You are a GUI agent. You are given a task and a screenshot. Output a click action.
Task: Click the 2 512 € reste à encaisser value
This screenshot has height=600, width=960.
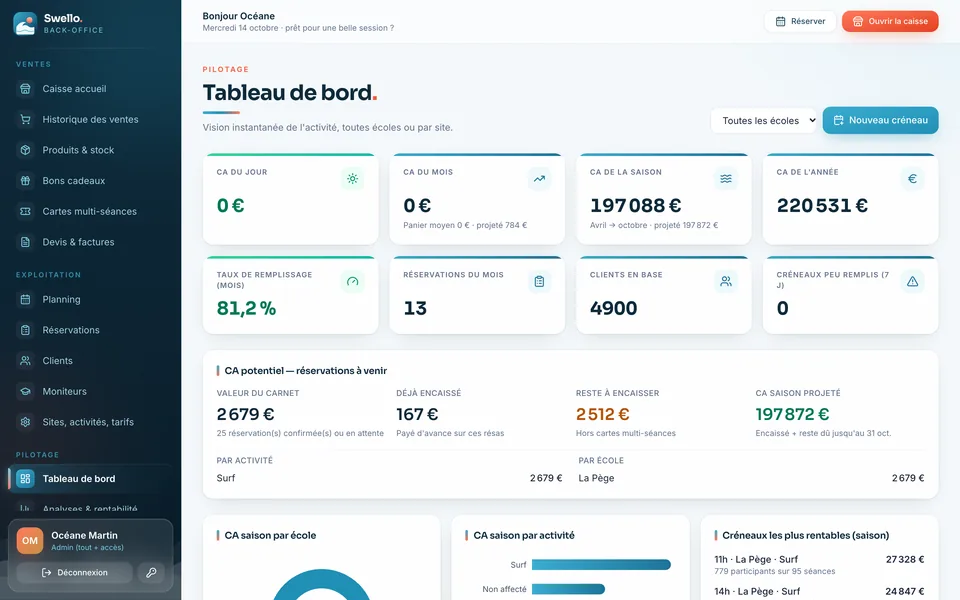(602, 414)
